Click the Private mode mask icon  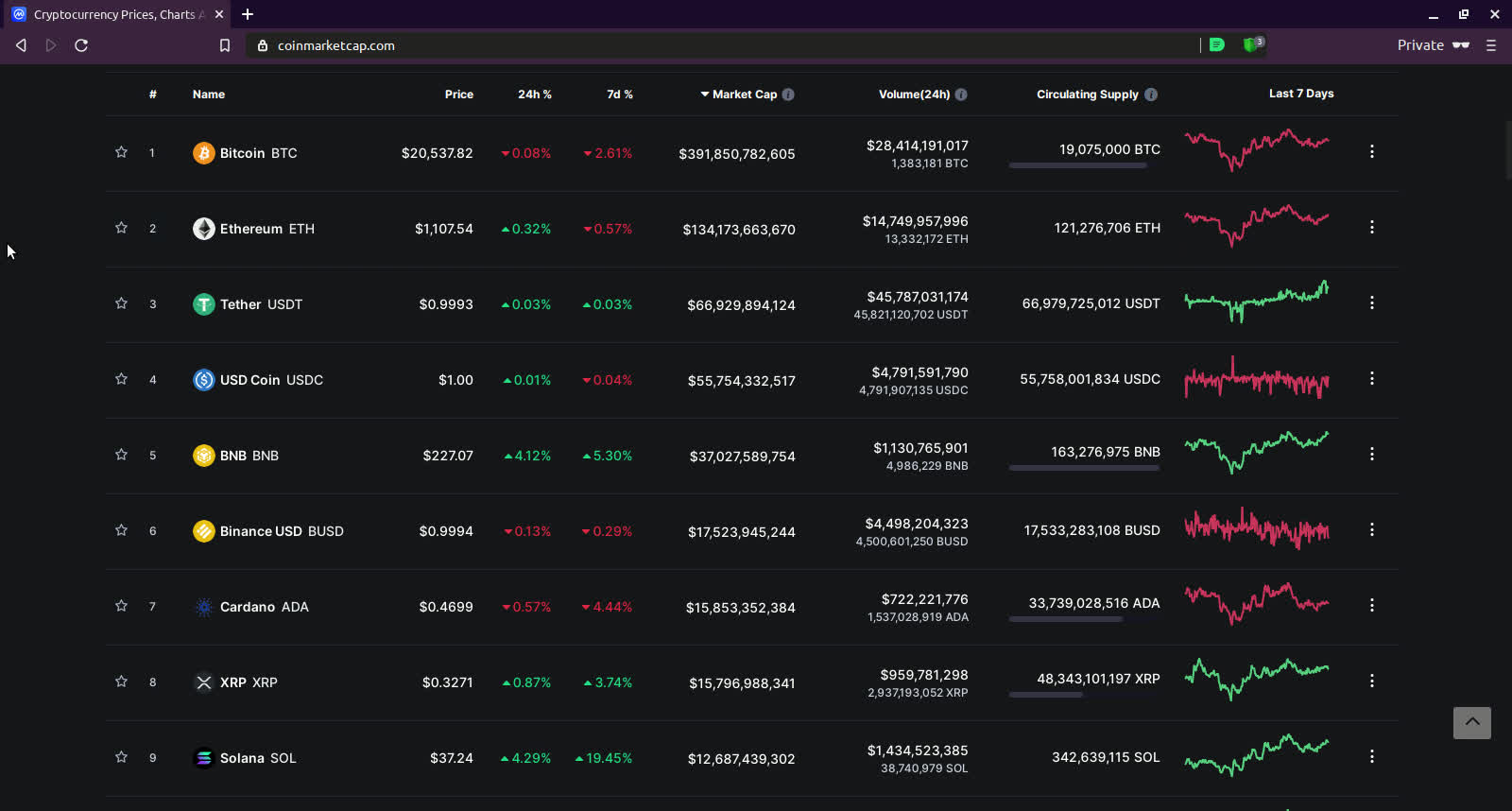pyautogui.click(x=1461, y=45)
